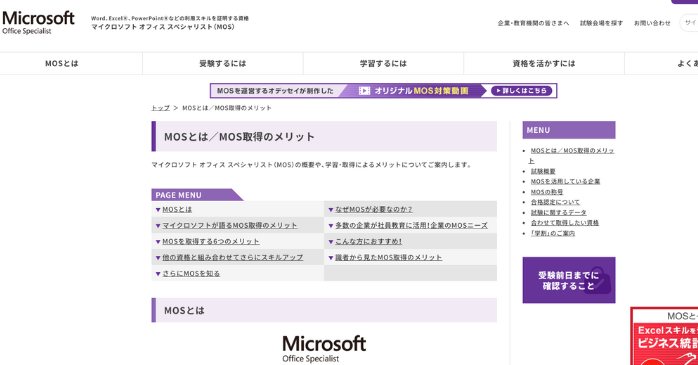Image resolution: width=698 pixels, height=365 pixels.
Task: Open the 受験するには navigation menu
Action: (223, 64)
